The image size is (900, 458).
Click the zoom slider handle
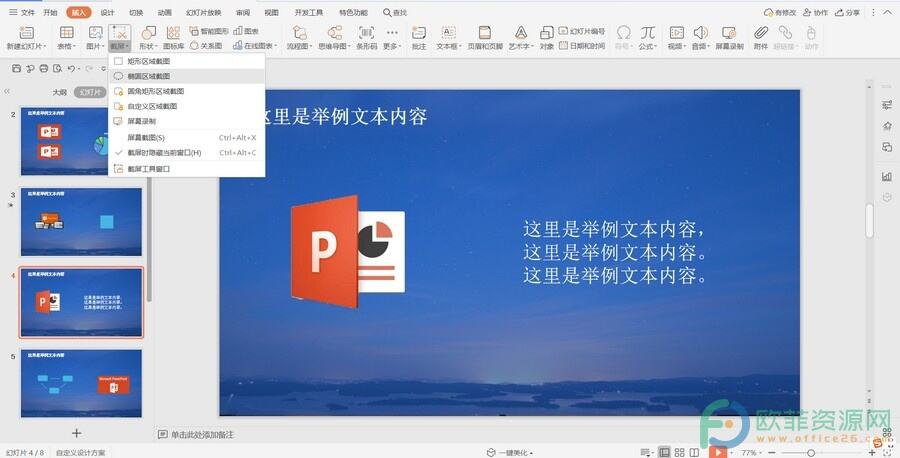(811, 453)
